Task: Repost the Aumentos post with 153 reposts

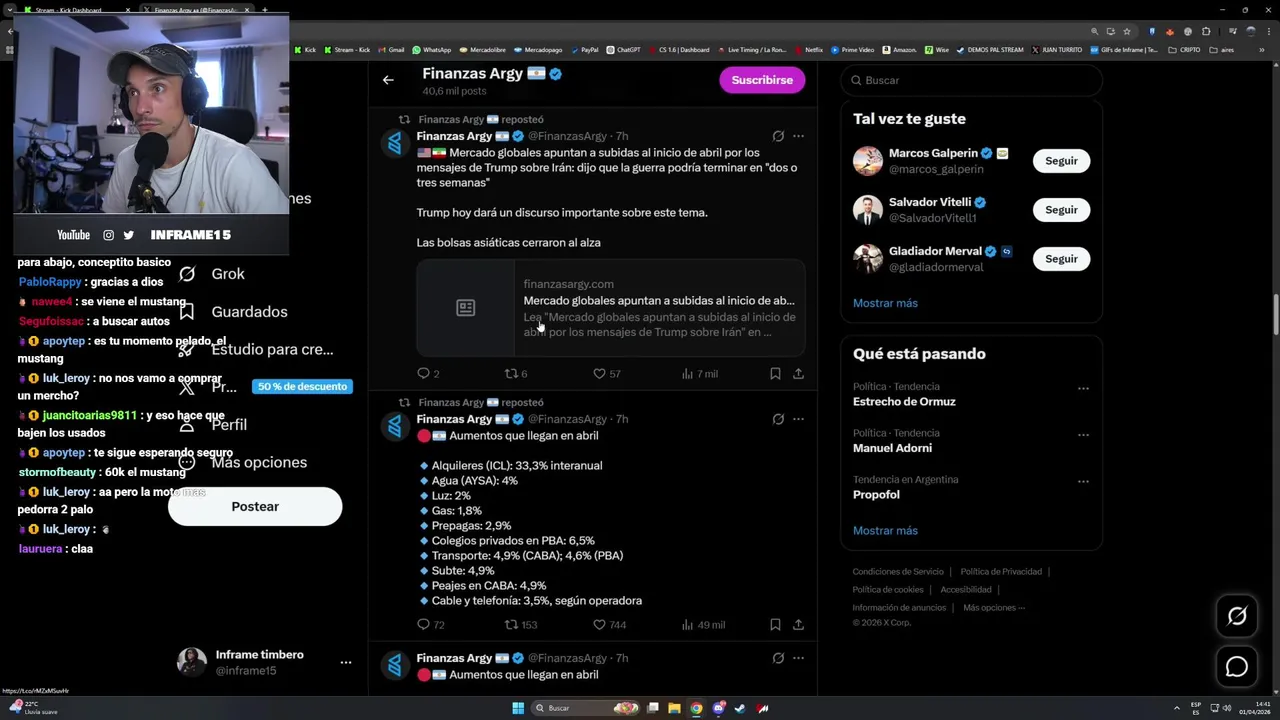Action: 520,625
